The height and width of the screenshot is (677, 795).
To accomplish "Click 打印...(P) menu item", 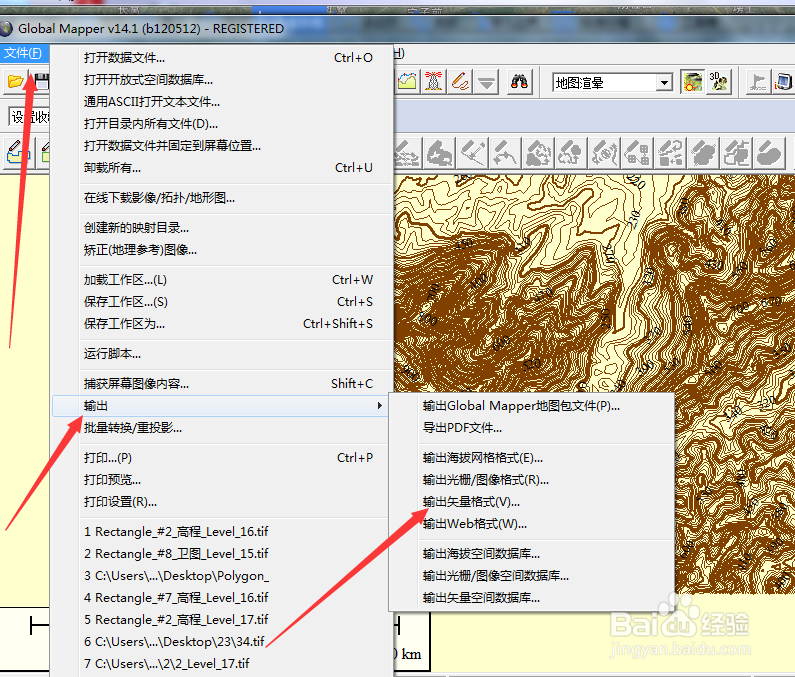I will pyautogui.click(x=223, y=458).
